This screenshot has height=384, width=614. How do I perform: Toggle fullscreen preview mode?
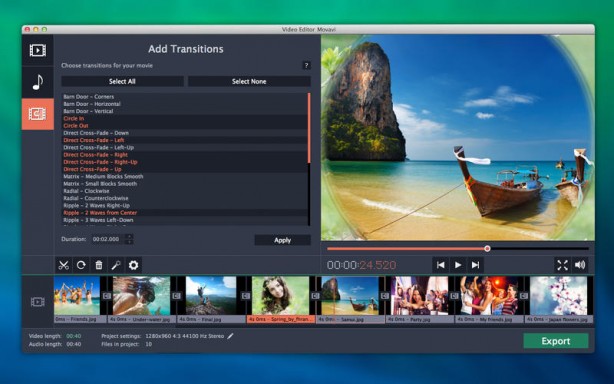point(562,265)
